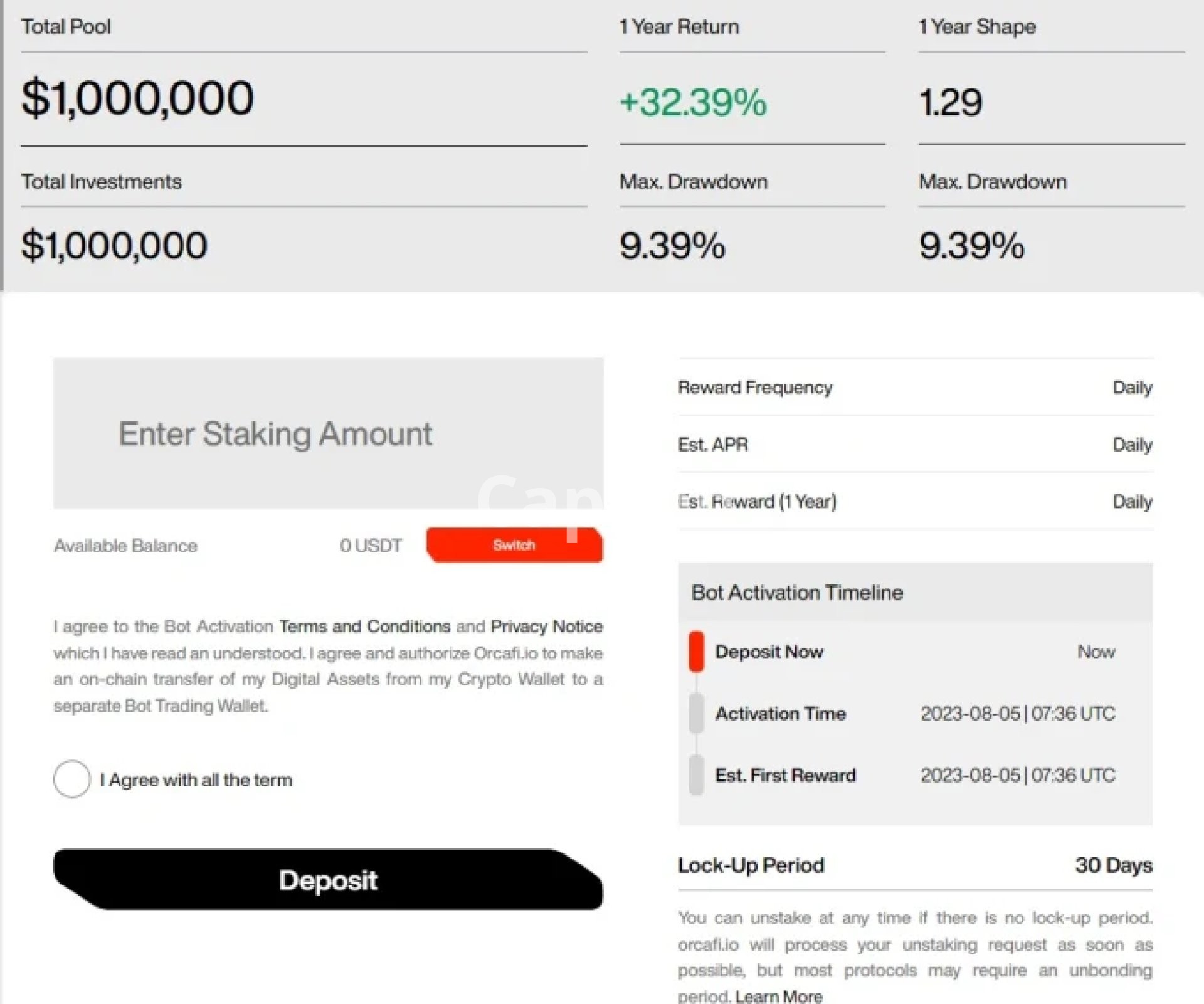Click the Reward Frequency row
This screenshot has width=1204, height=1004.
click(x=914, y=388)
